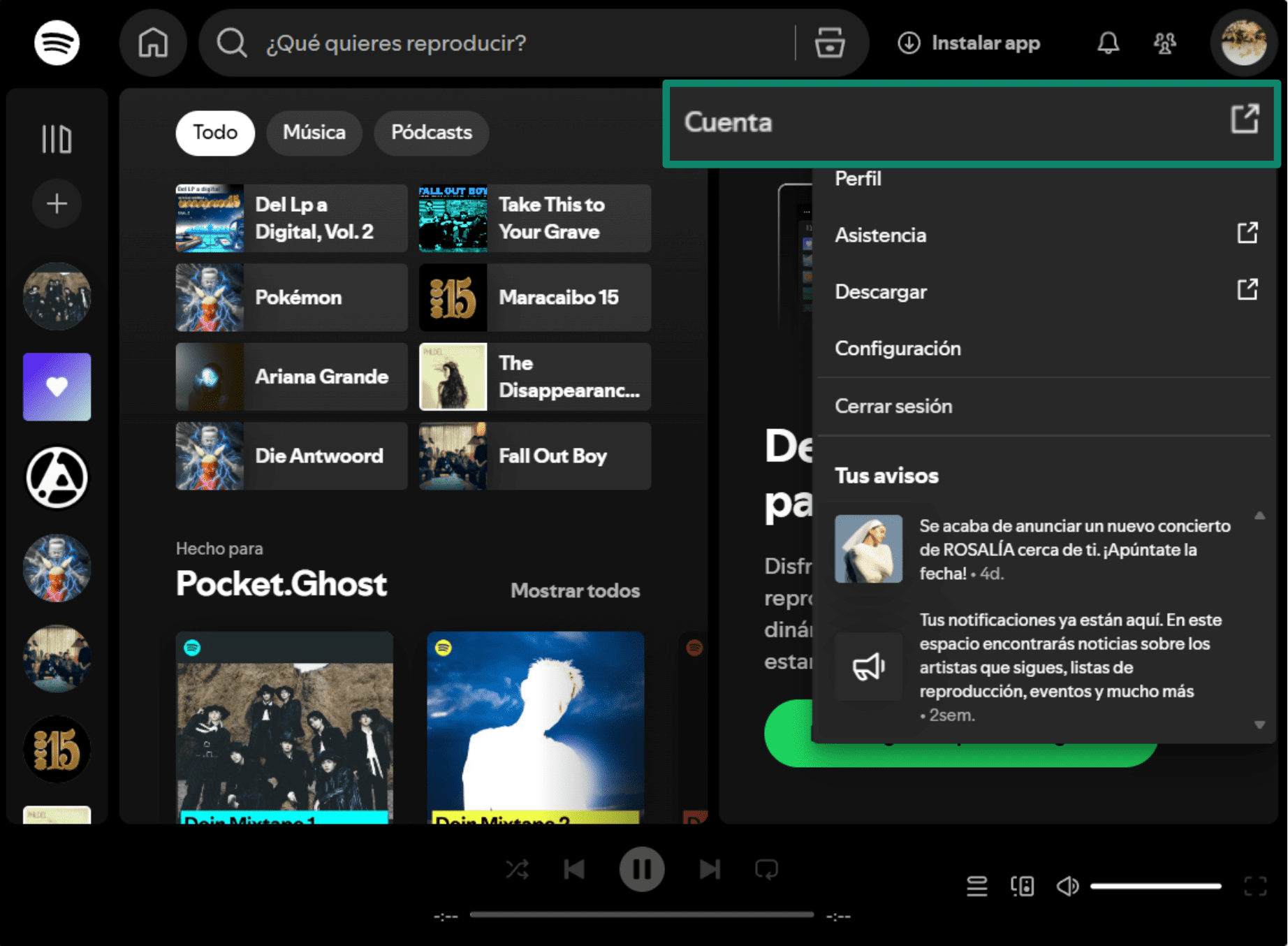
Task: Switch to the Pódcasts filter tab
Action: point(431,132)
